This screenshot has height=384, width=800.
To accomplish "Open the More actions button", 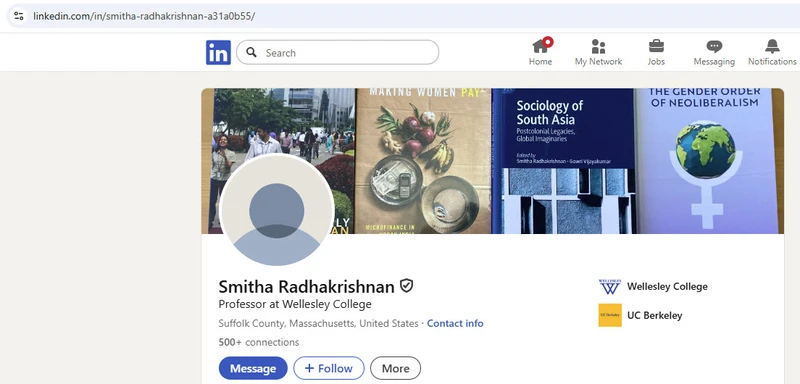I will (395, 368).
